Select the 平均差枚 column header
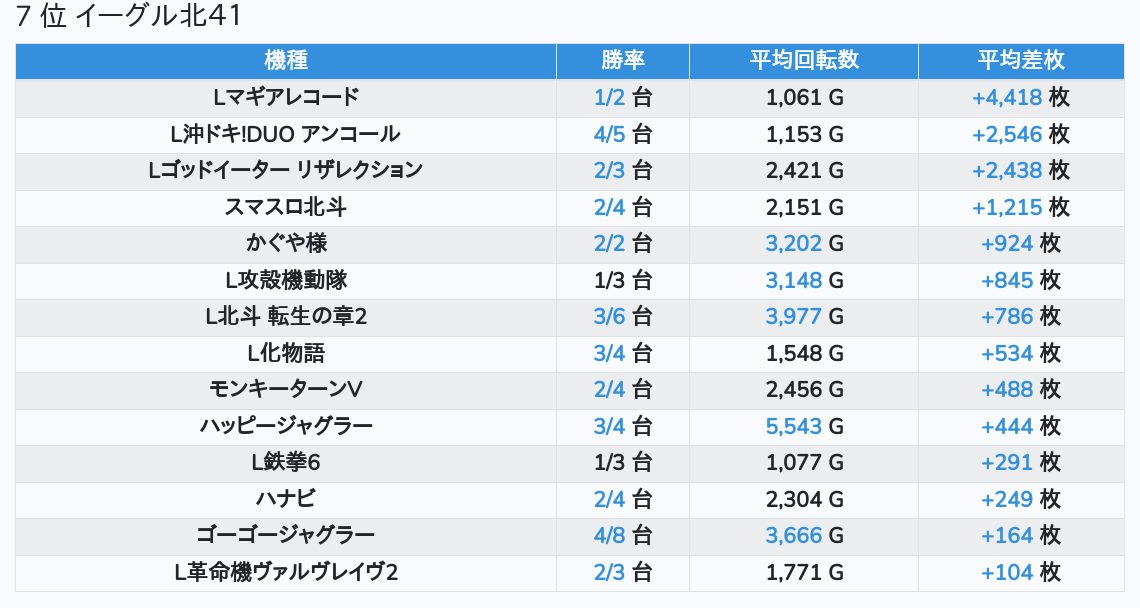Screen dimensions: 1140x608 coord(1020,61)
